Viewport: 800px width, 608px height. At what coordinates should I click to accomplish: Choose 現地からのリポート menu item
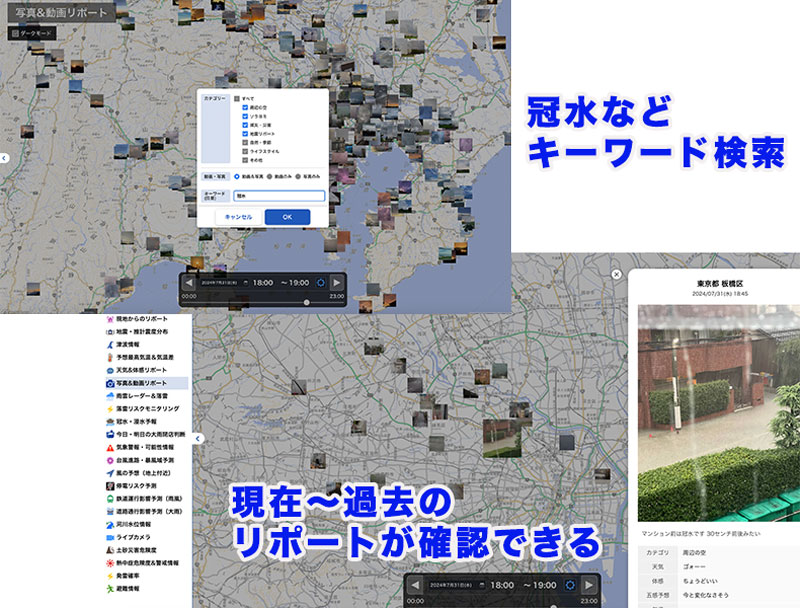145,317
